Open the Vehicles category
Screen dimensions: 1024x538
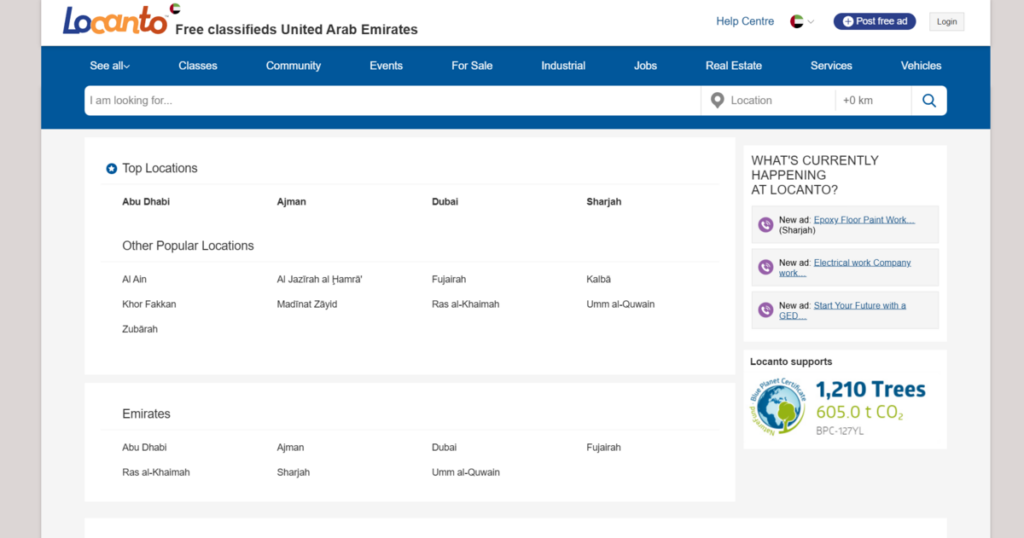(x=921, y=66)
